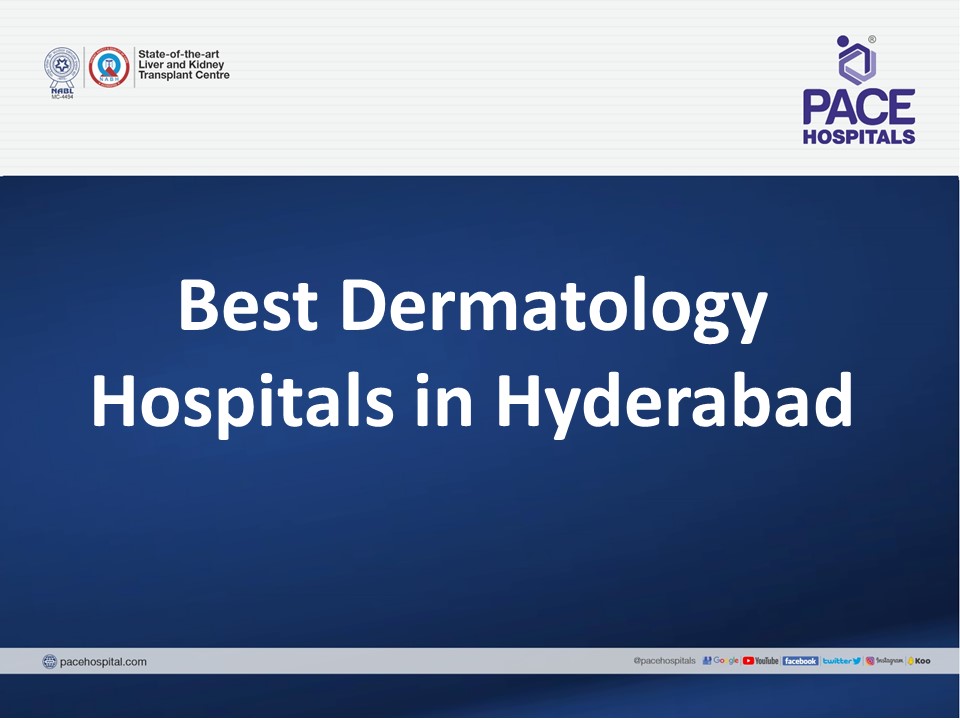Select the Twitter bird icon

pos(856,660)
